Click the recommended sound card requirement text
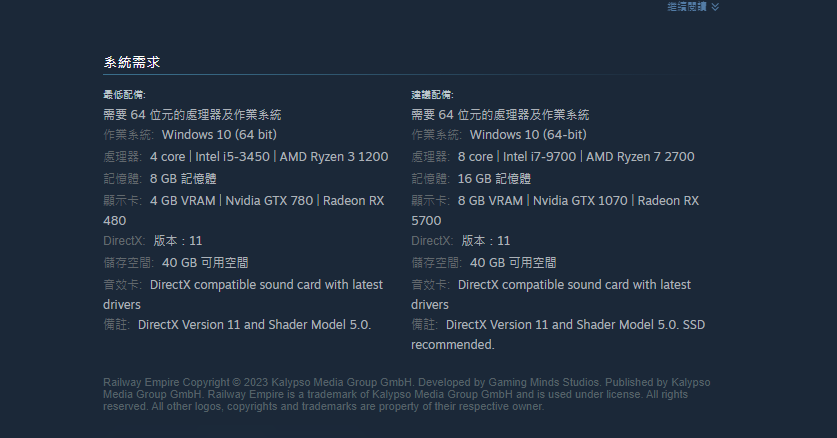The height and width of the screenshot is (438, 837). [574, 285]
